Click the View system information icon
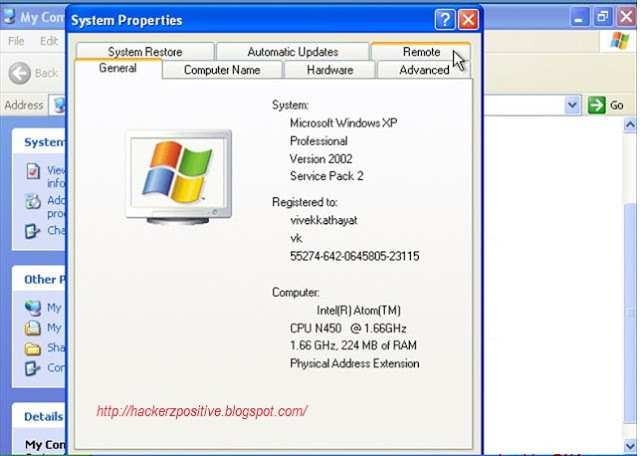 33,171
